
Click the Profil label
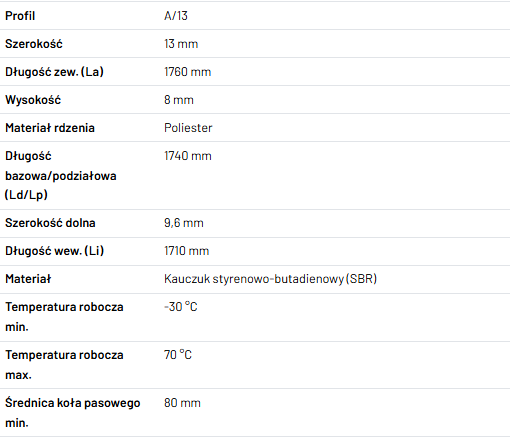(20, 16)
